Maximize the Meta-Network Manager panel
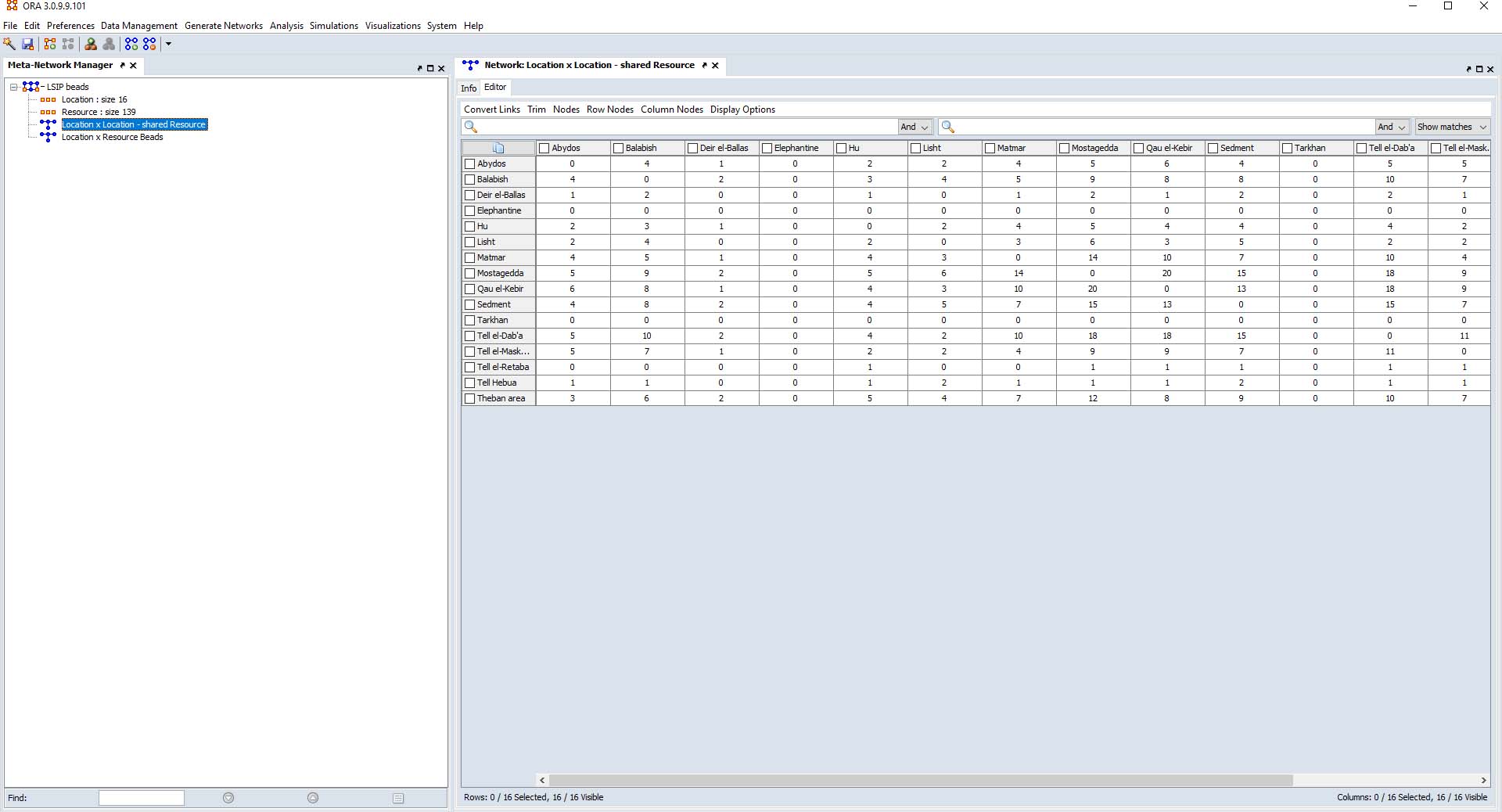 430,69
